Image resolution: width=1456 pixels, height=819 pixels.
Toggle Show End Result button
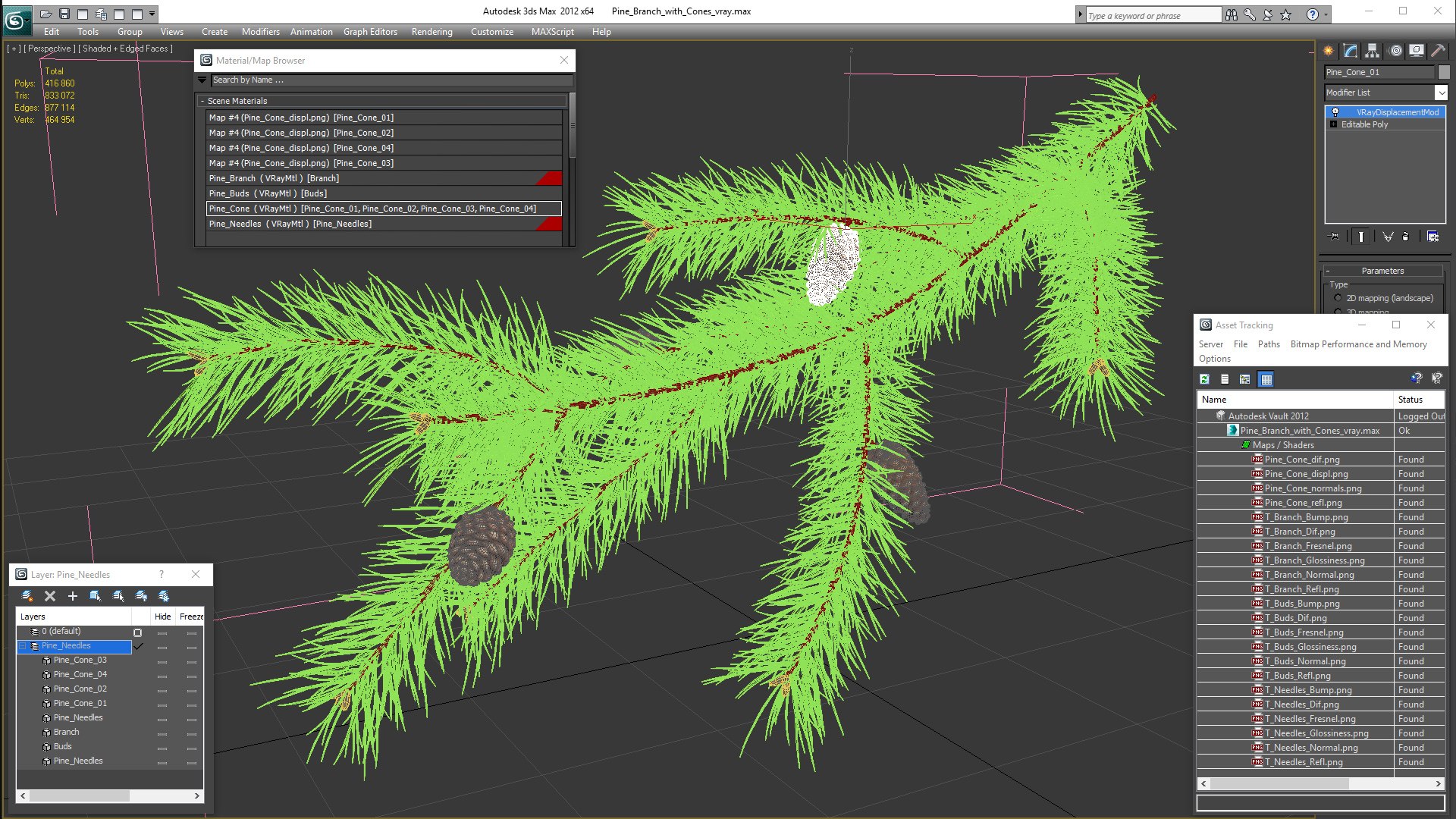coord(1361,237)
